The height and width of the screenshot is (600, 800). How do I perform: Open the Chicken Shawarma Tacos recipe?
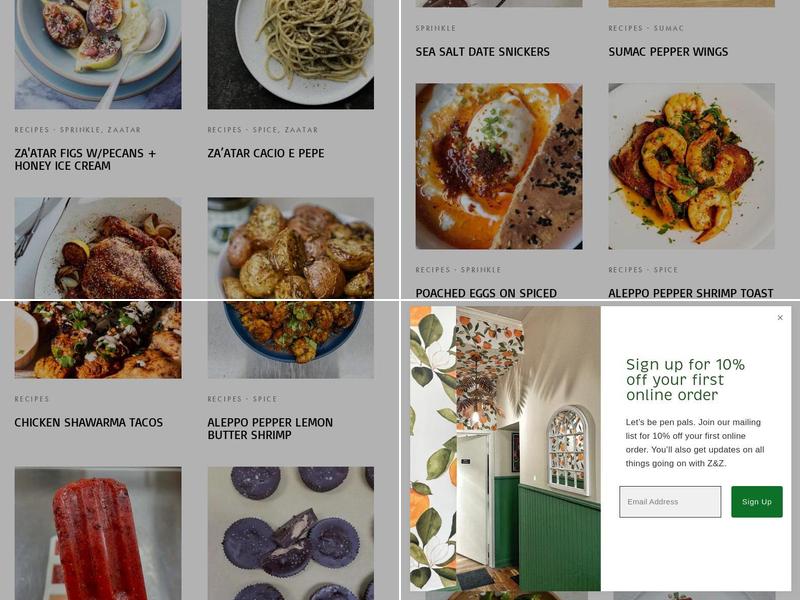tap(89, 422)
